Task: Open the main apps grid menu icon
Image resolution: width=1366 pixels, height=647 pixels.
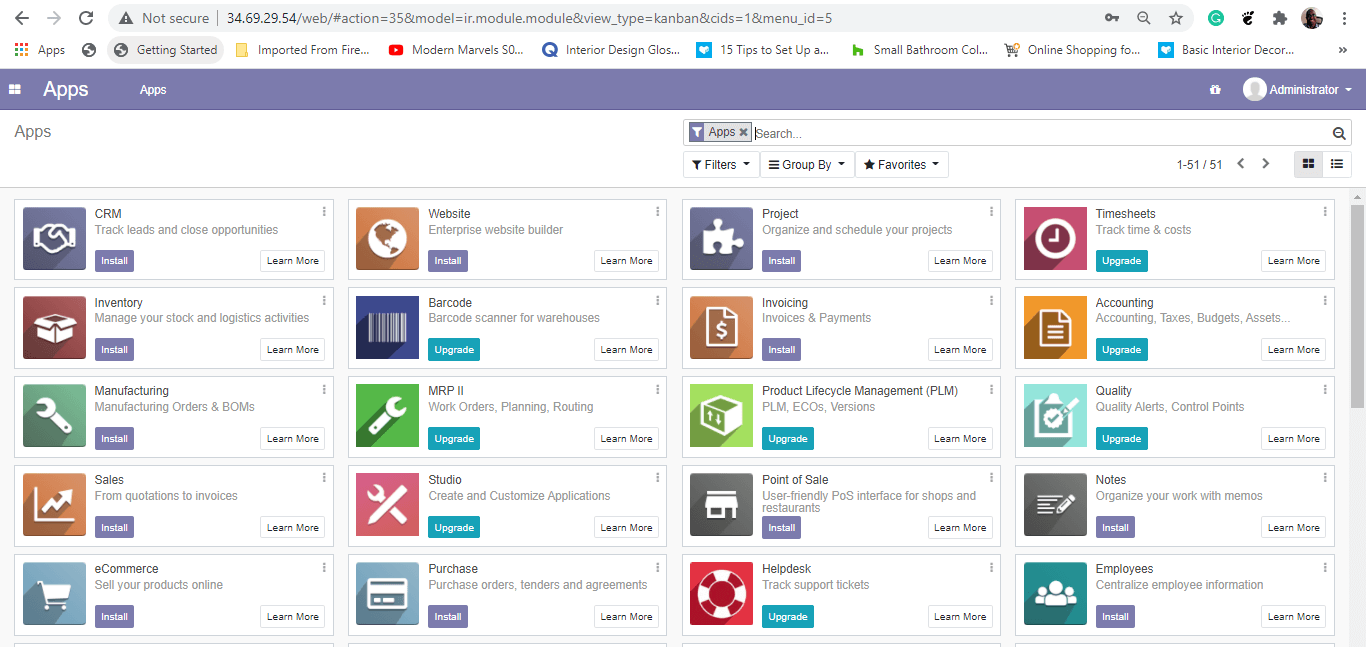Action: (15, 90)
